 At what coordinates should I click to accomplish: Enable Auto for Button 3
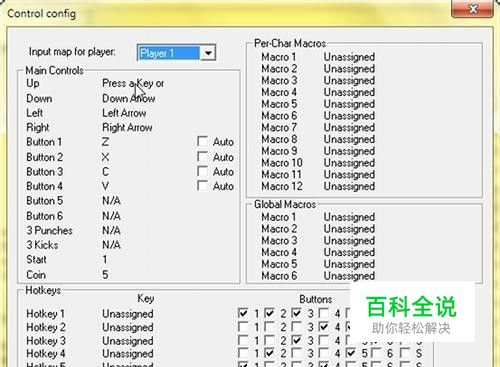click(x=202, y=171)
